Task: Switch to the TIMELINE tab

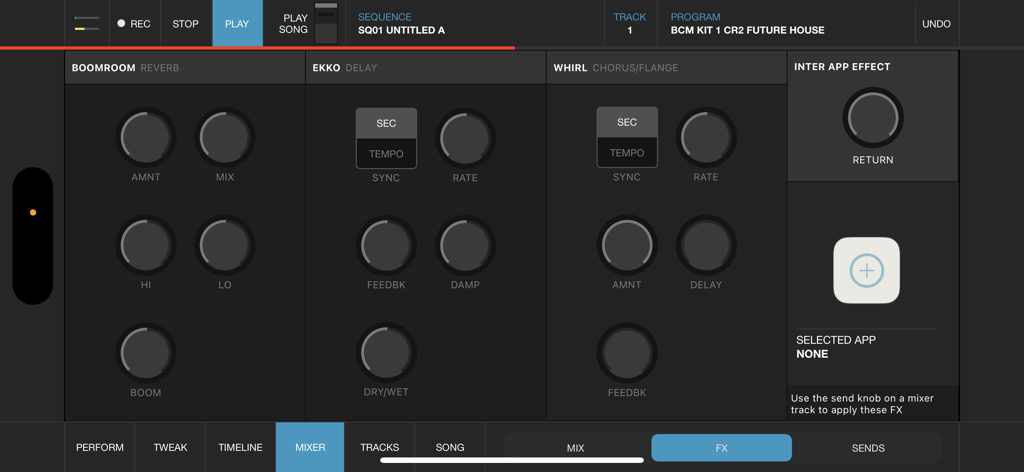Action: tap(240, 447)
